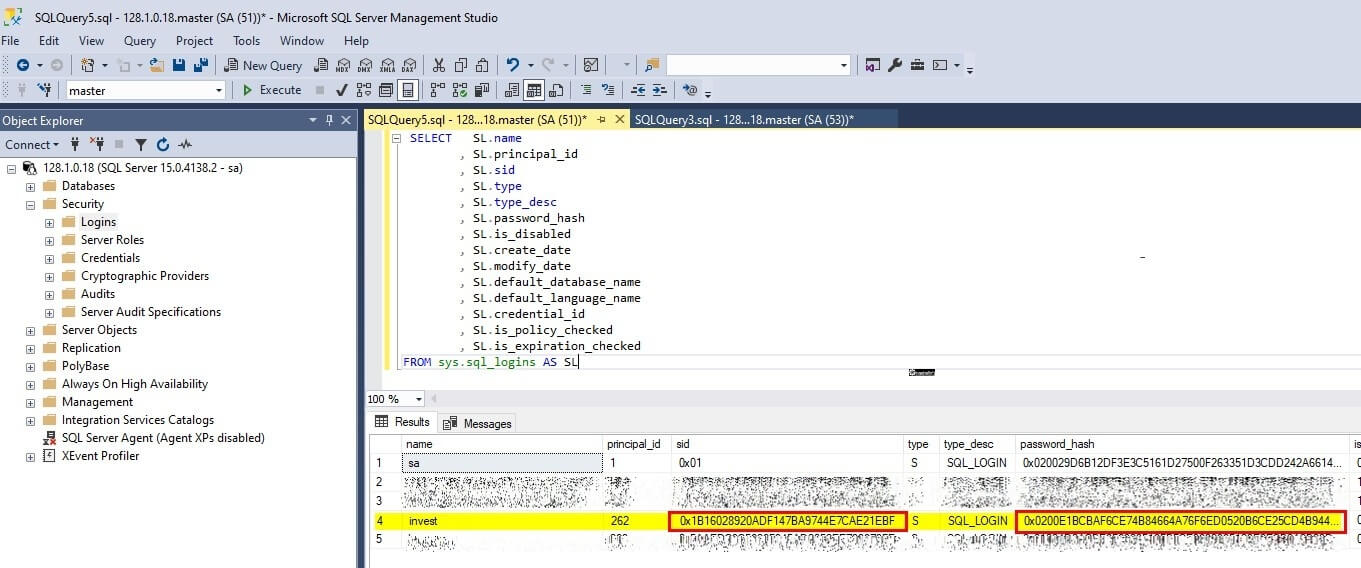This screenshot has width=1361, height=568.
Task: Open the File menu
Action: tap(11, 41)
